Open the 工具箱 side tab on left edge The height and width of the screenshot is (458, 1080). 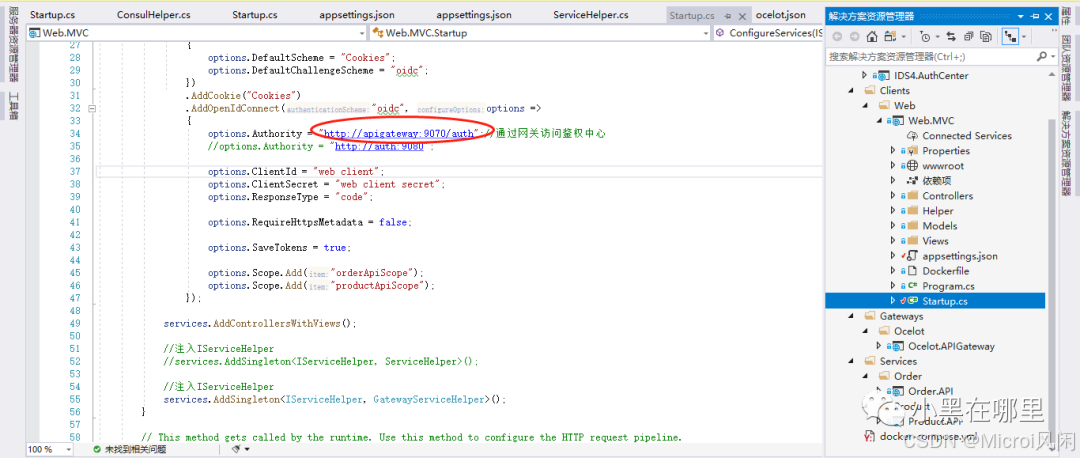(x=13, y=107)
